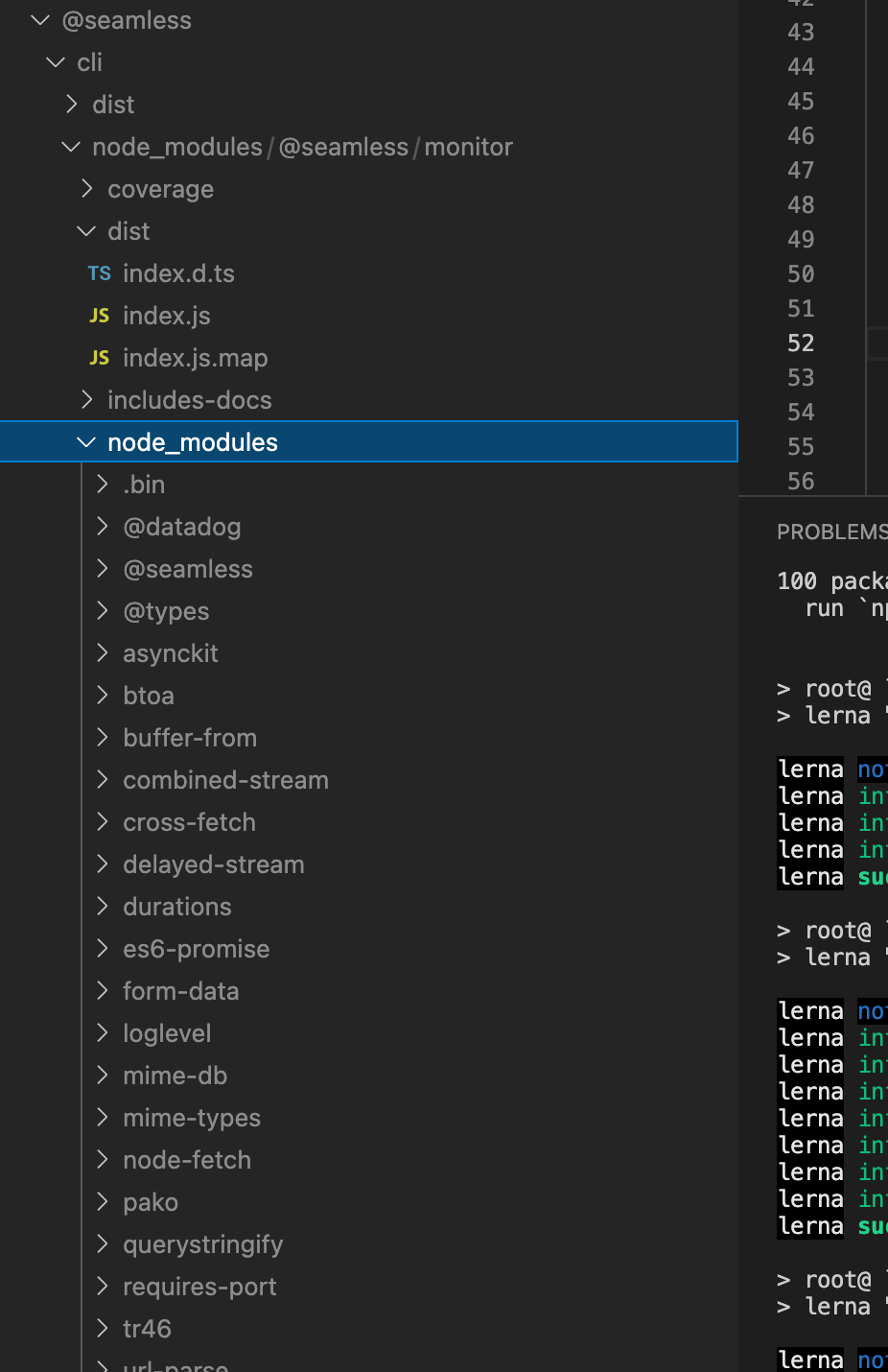Expand the .bin folder chevron

point(102,485)
